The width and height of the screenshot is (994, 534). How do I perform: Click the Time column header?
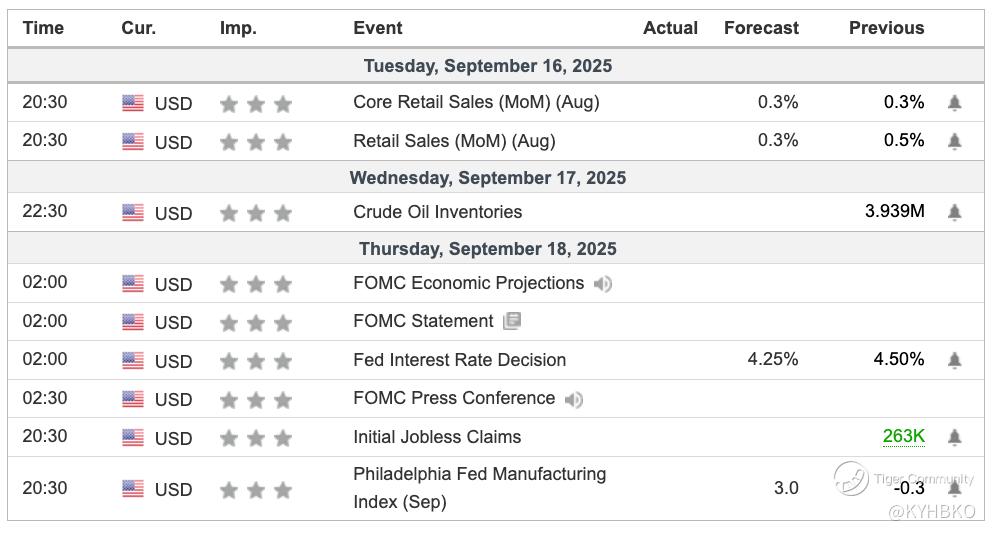click(x=43, y=28)
